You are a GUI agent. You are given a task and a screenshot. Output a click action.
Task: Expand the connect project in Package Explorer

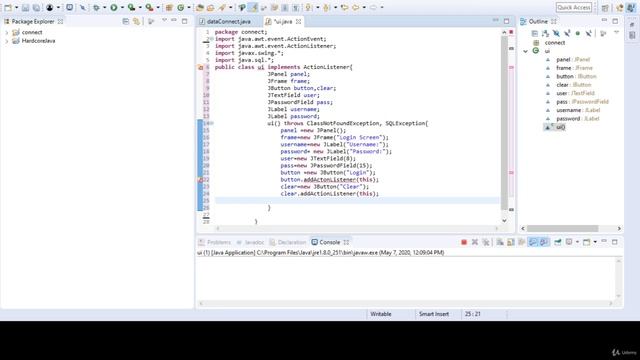pyautogui.click(x=7, y=32)
